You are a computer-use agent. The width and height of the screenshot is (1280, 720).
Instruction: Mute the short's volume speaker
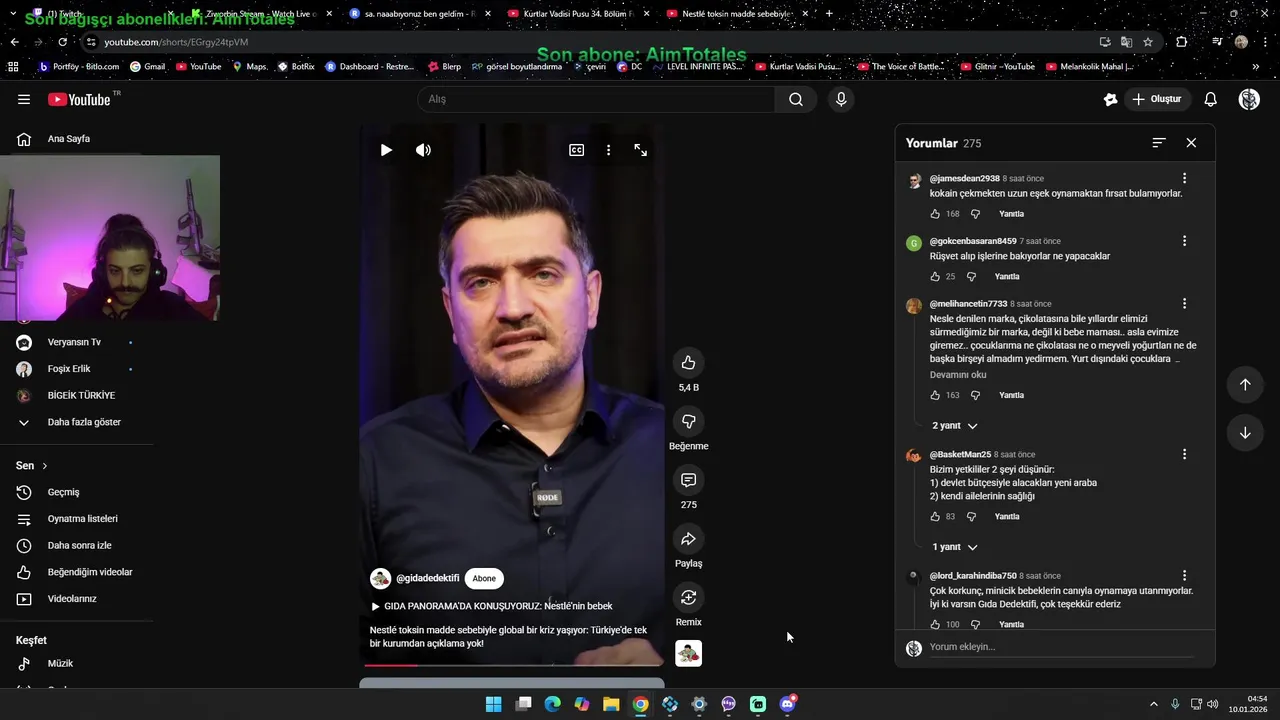point(424,150)
